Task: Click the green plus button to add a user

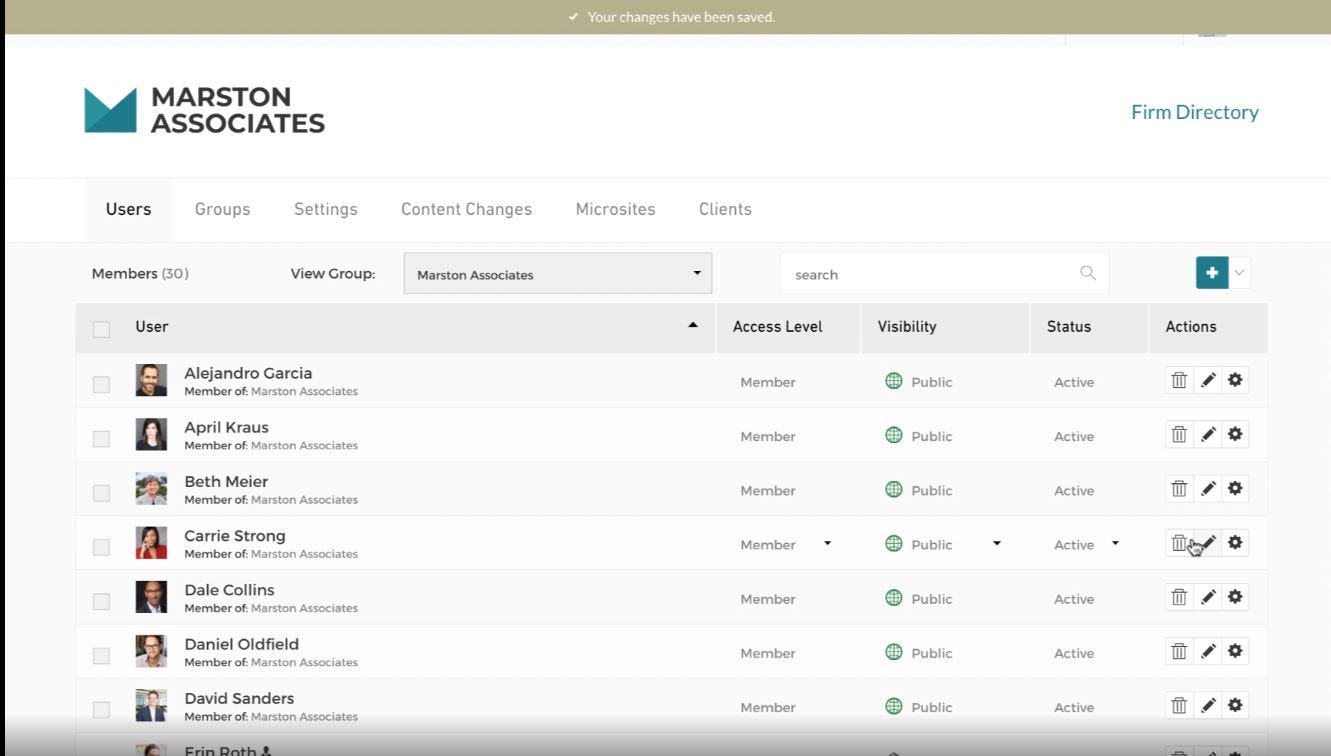Action: [1211, 272]
